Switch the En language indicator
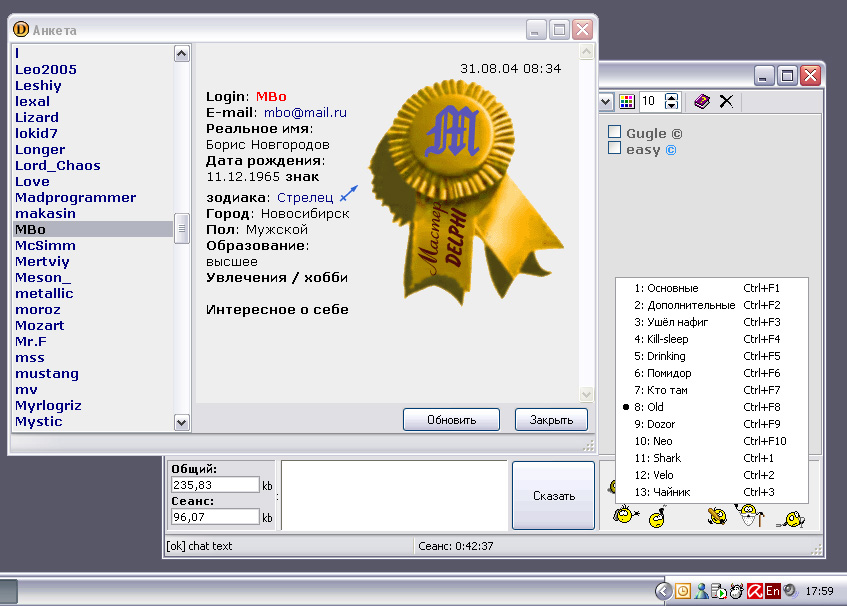This screenshot has width=847, height=606. (772, 591)
